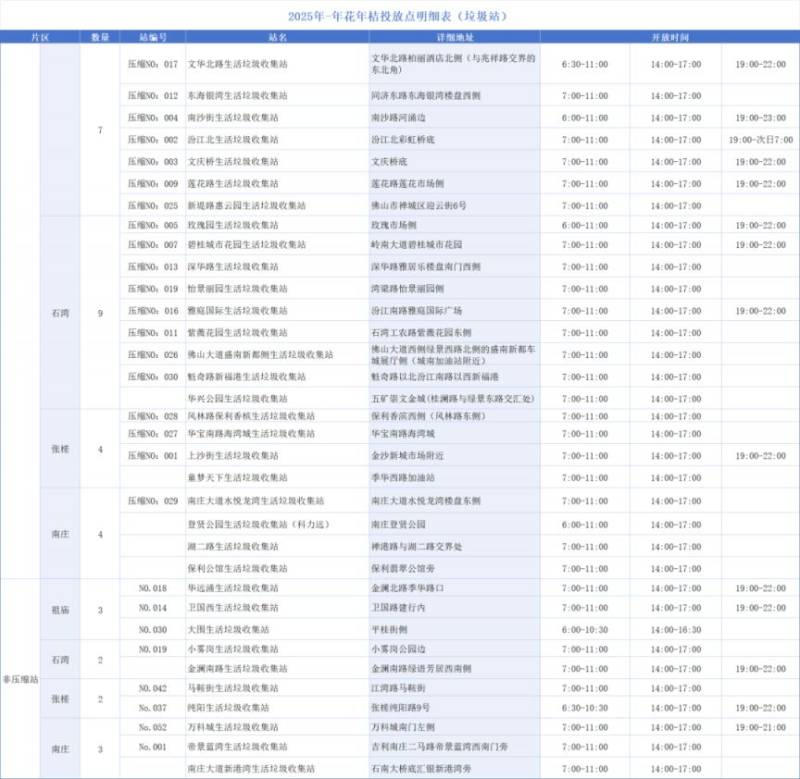Click the table title 2025年年花年桔投放点明细表
The image size is (800, 779).
(x=398, y=16)
